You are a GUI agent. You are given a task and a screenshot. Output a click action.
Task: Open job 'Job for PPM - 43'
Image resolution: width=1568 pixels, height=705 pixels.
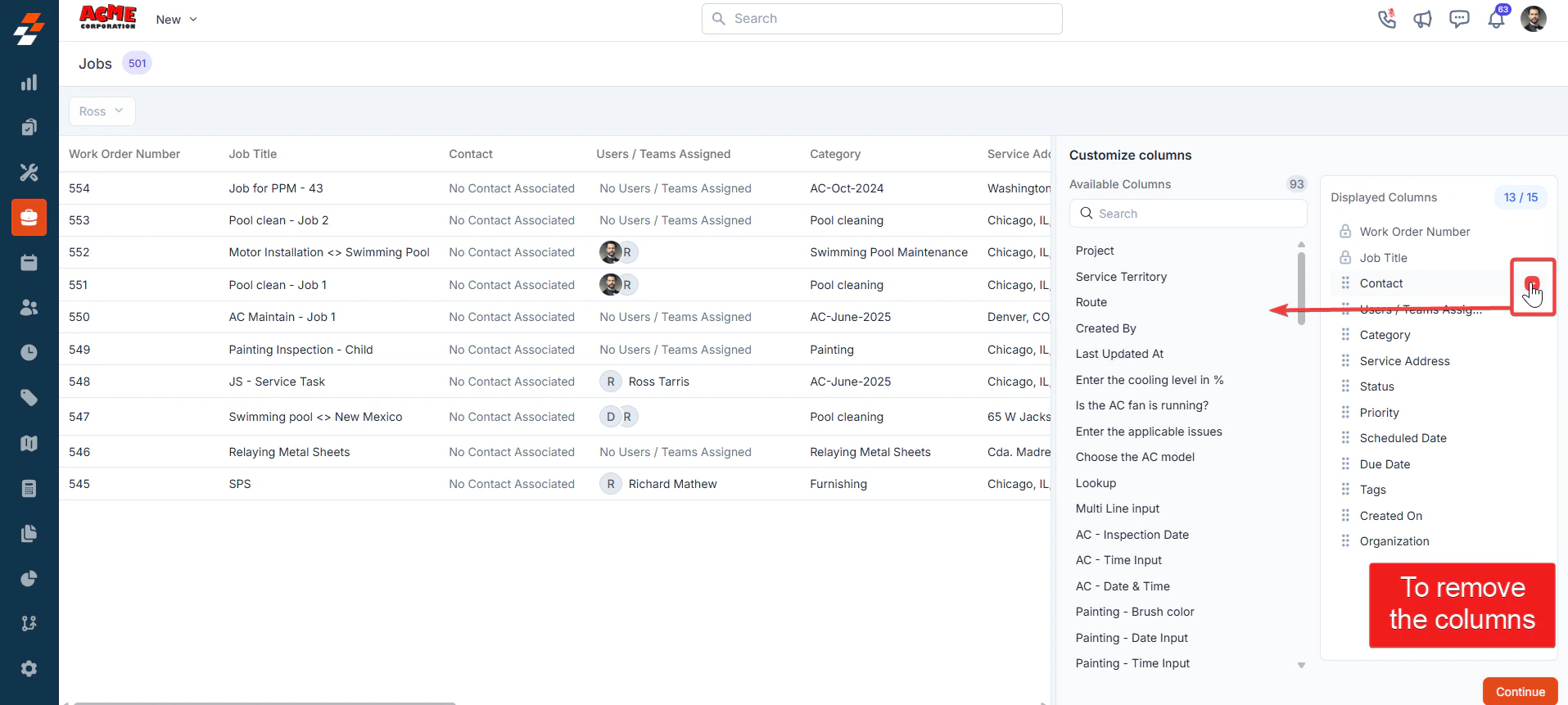[276, 188]
